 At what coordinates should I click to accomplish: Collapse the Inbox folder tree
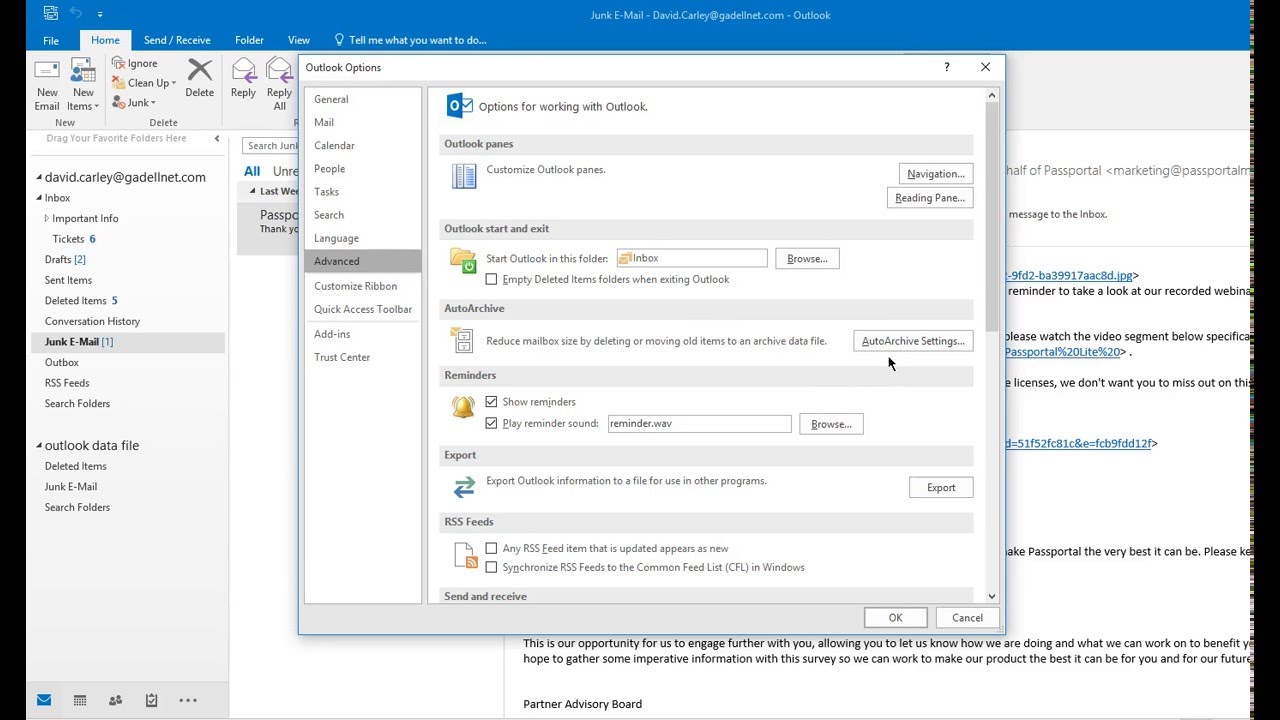[x=39, y=198]
